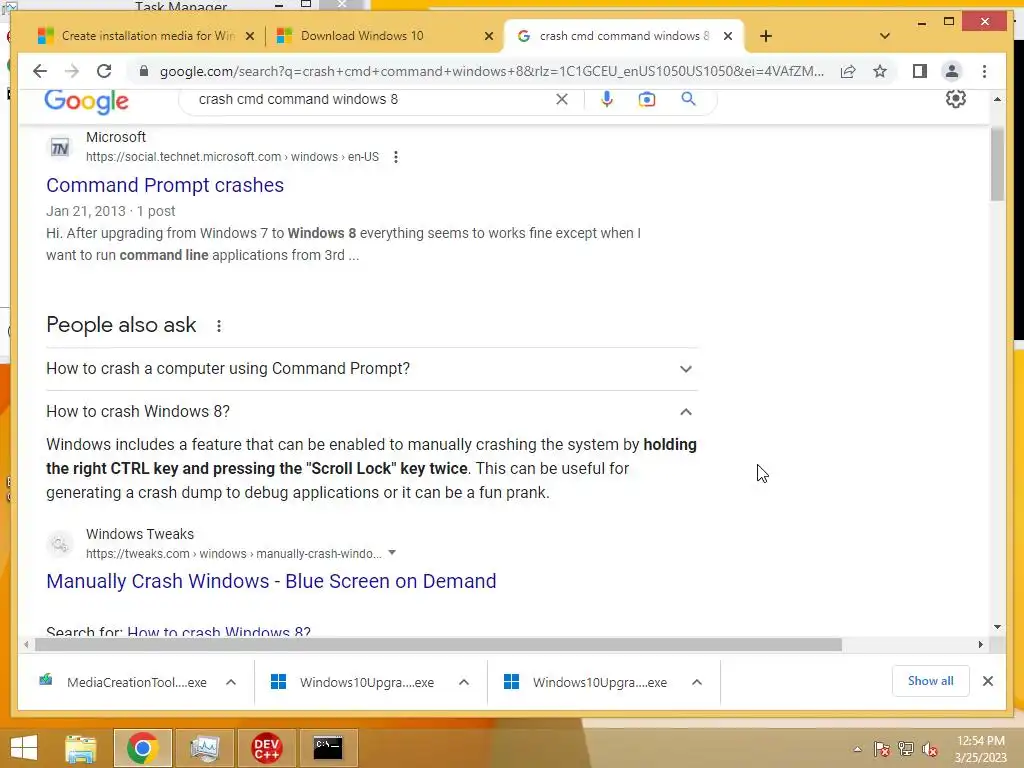This screenshot has width=1024, height=768.
Task: Run the search with the magnifier icon
Action: pyautogui.click(x=688, y=99)
